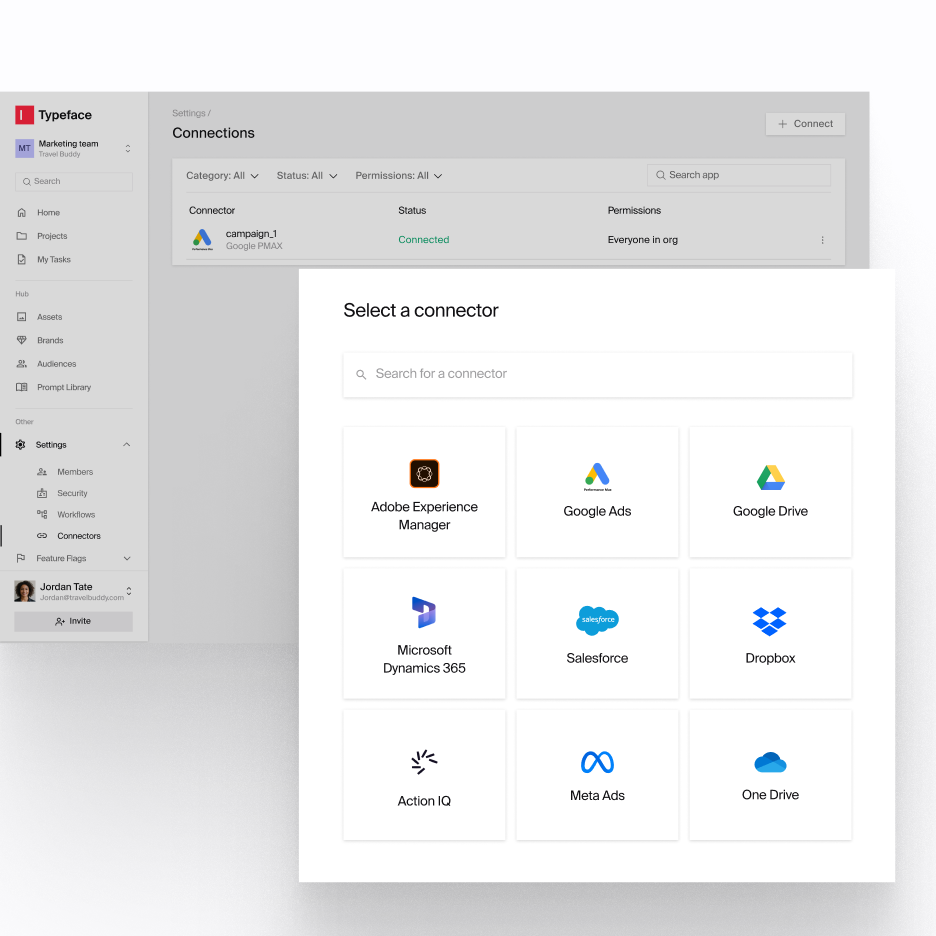Viewport: 936px width, 936px height.
Task: Expand the Marketing team workspace switcher
Action: pyautogui.click(x=128, y=148)
